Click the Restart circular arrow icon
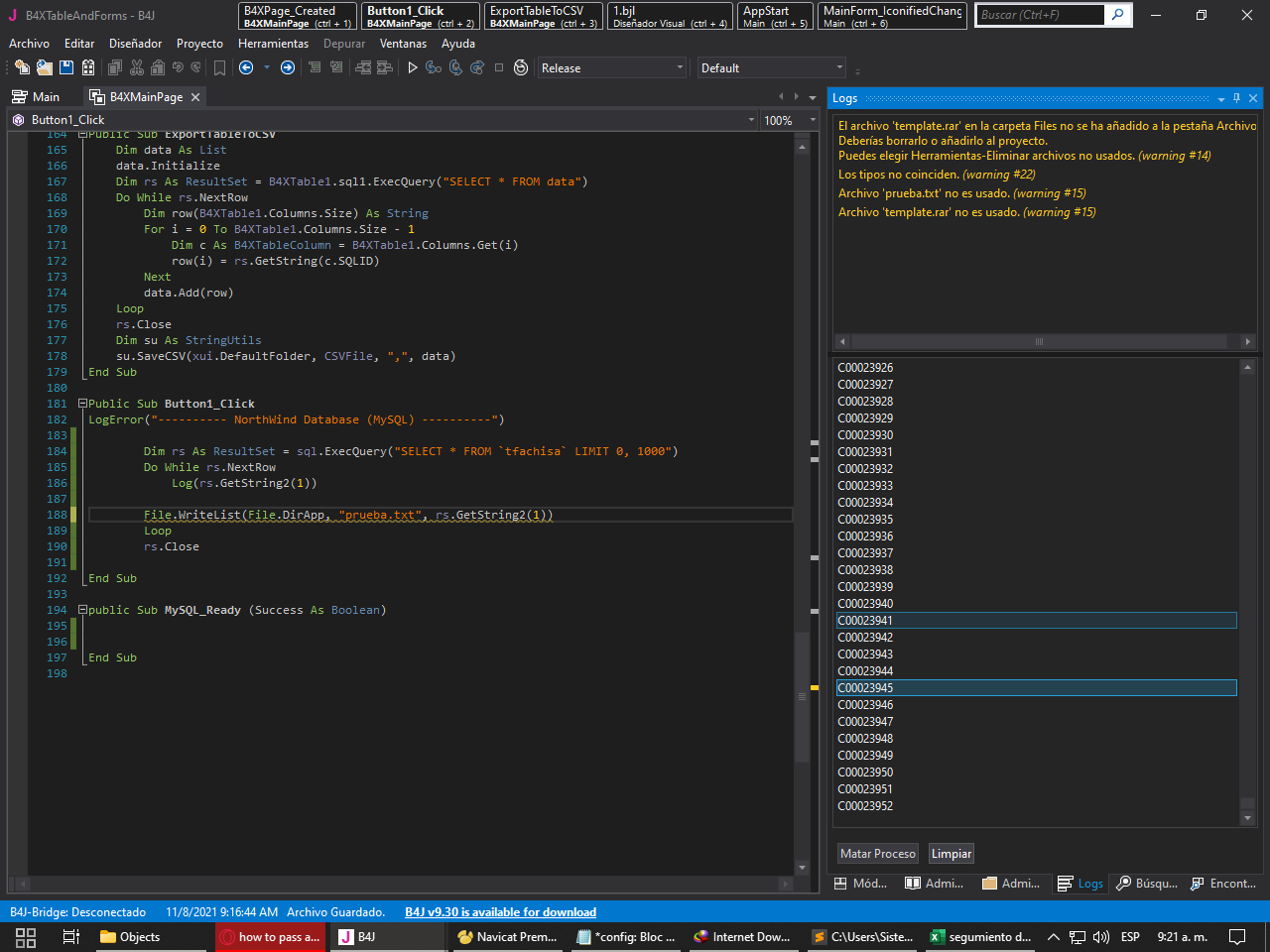1270x952 pixels. click(x=521, y=67)
